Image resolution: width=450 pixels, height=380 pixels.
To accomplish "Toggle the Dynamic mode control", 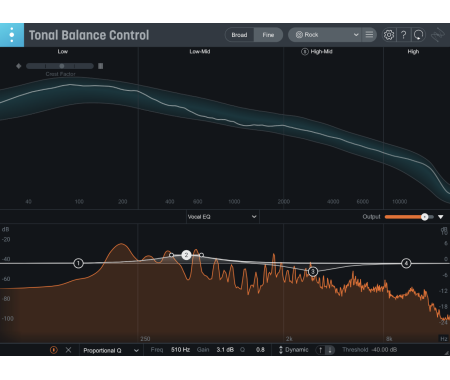I will [293, 350].
